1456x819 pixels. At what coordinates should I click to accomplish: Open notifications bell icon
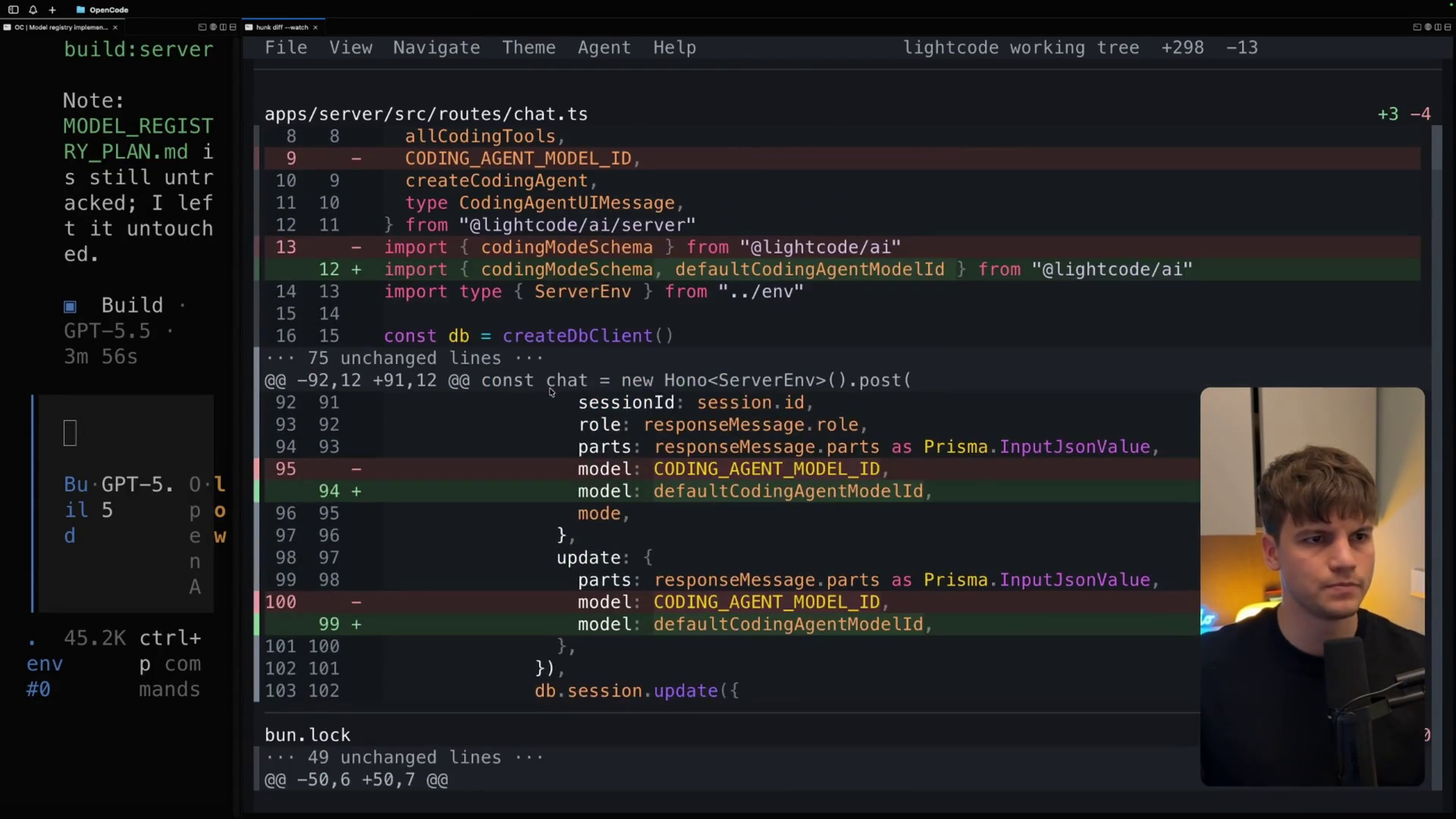click(x=33, y=10)
